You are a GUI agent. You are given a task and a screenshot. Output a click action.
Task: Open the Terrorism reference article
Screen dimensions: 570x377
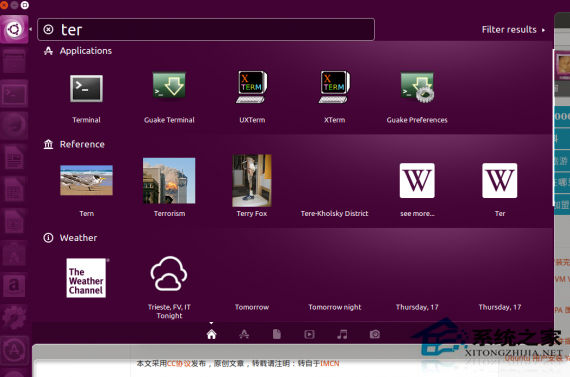pos(169,180)
